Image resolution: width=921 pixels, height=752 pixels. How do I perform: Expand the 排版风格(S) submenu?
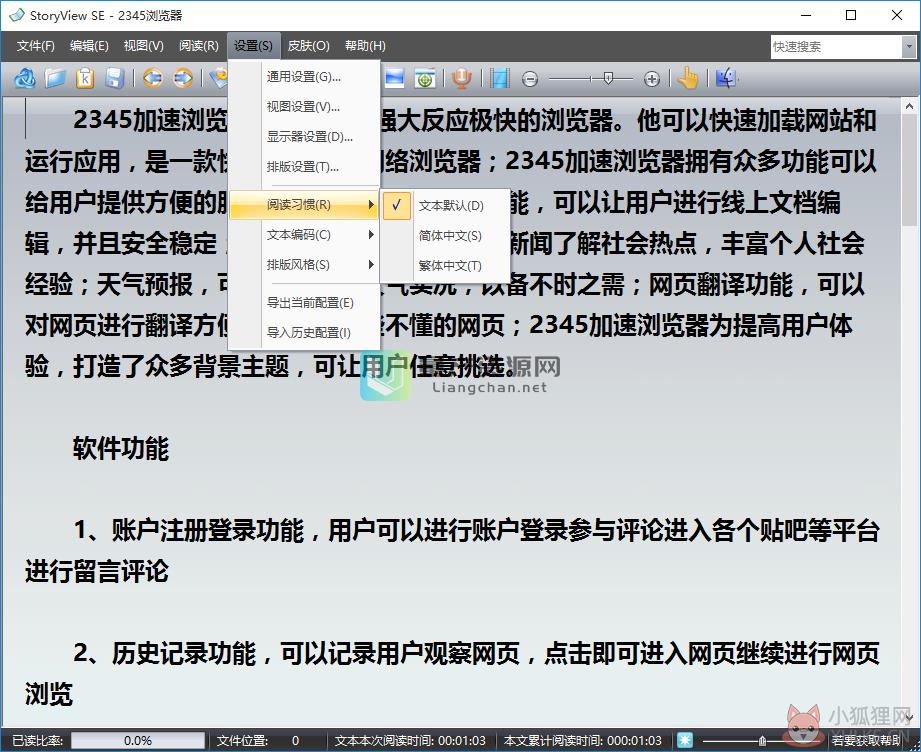click(x=304, y=264)
